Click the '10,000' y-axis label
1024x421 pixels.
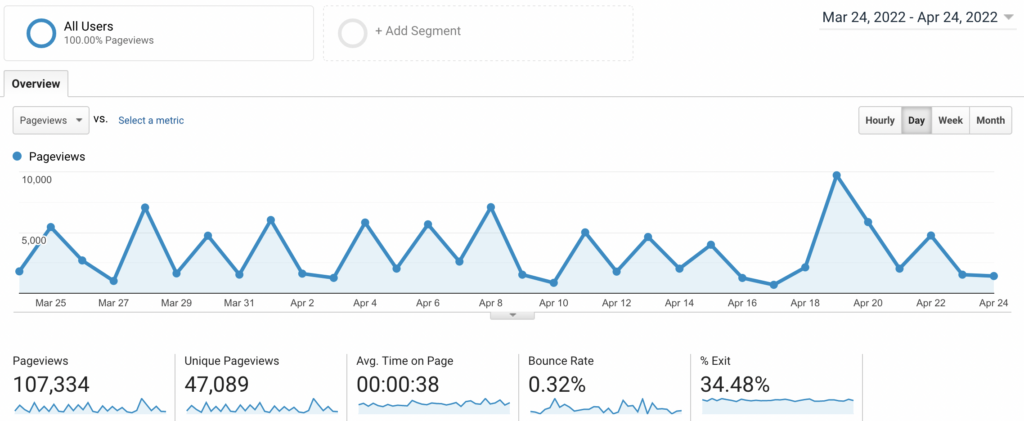tap(37, 179)
